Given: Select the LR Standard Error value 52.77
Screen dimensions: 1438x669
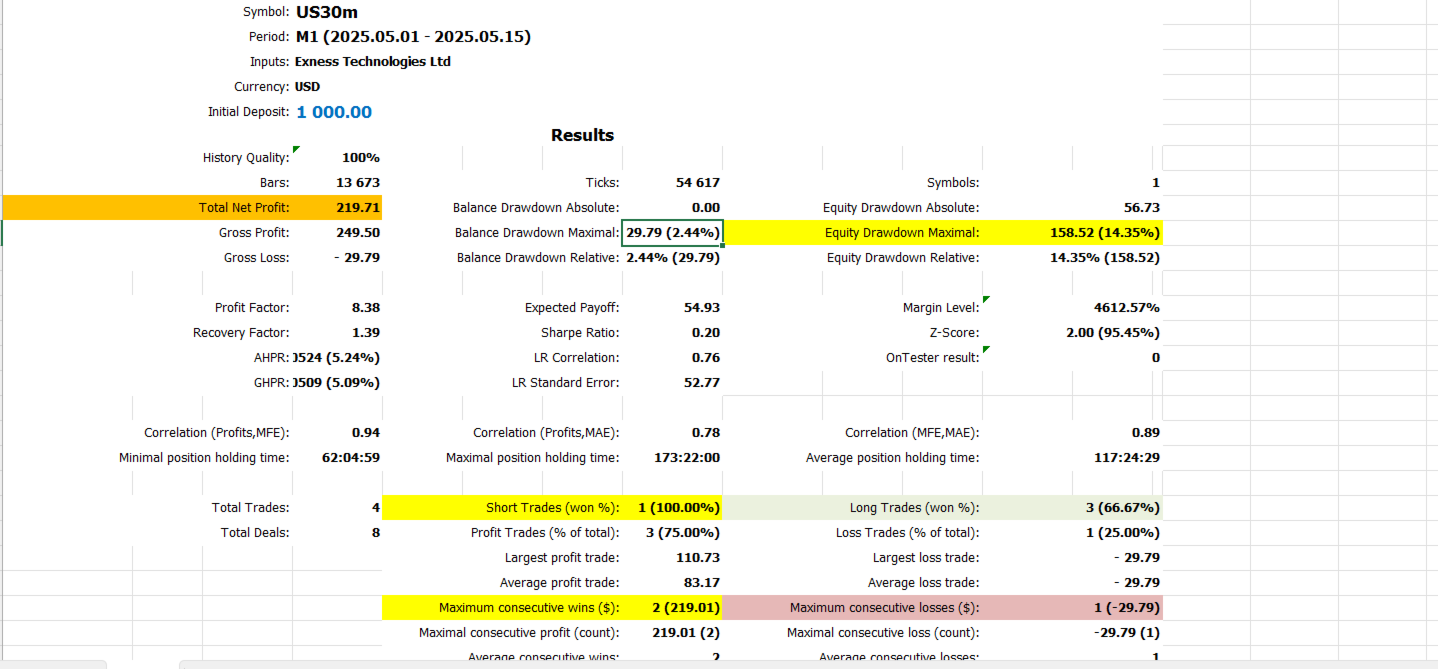Looking at the screenshot, I should 702,383.
